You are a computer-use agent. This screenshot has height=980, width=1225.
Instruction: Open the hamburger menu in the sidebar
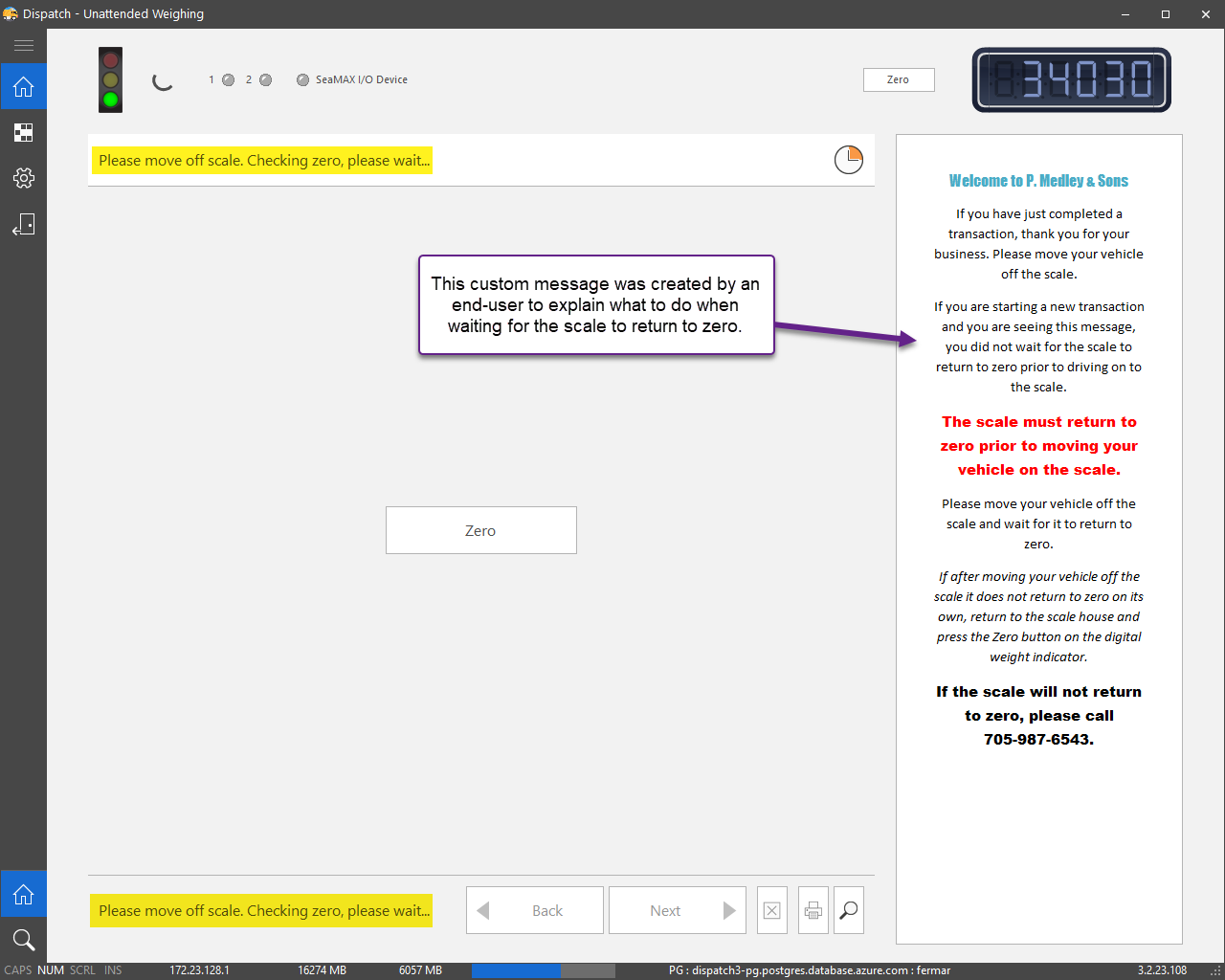(23, 45)
